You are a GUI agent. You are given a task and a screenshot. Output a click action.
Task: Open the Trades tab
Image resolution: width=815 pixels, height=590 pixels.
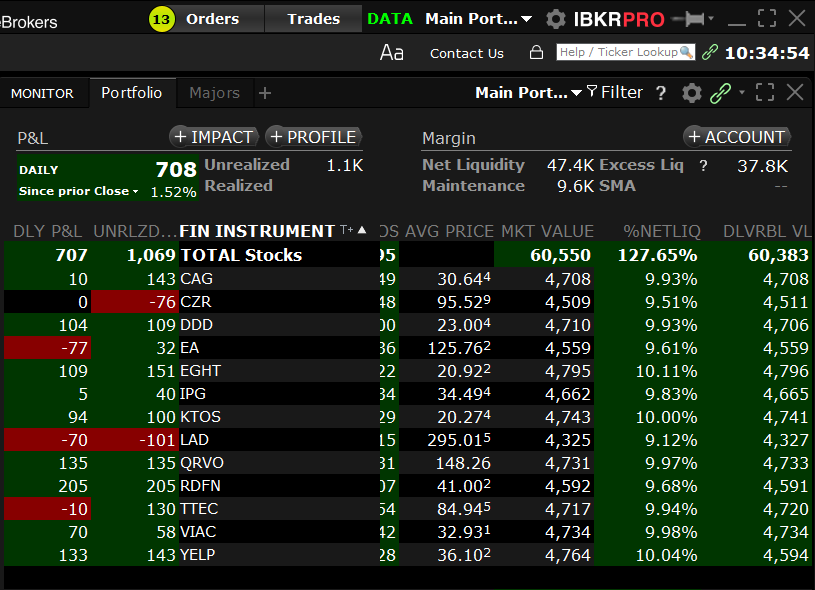coord(313,19)
